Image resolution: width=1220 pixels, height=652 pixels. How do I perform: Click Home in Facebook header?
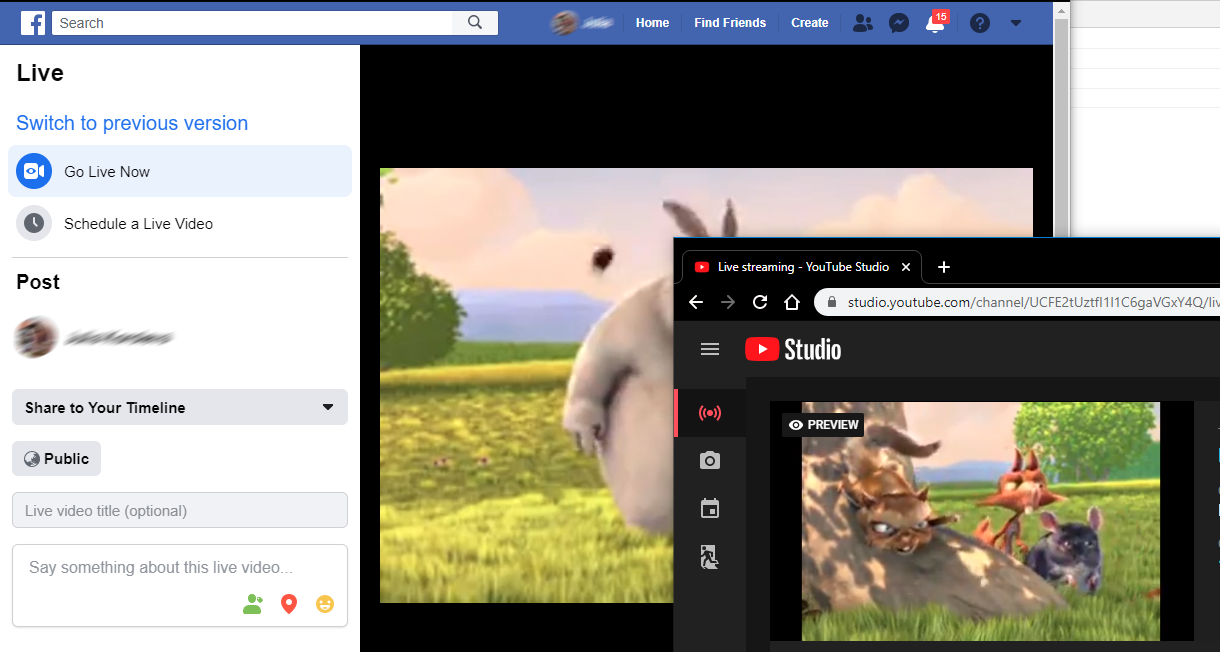pyautogui.click(x=652, y=23)
